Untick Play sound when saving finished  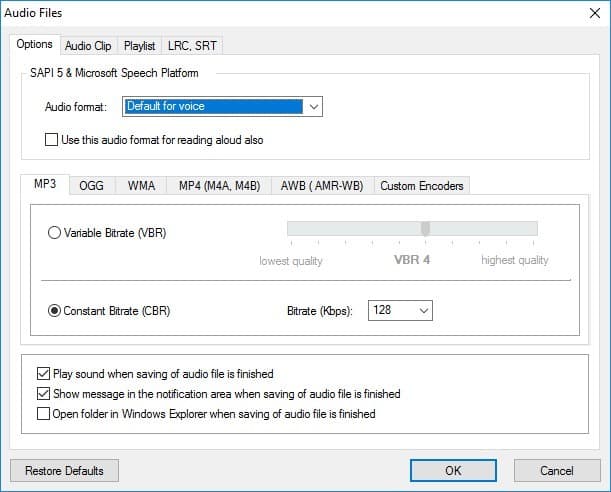coord(43,374)
